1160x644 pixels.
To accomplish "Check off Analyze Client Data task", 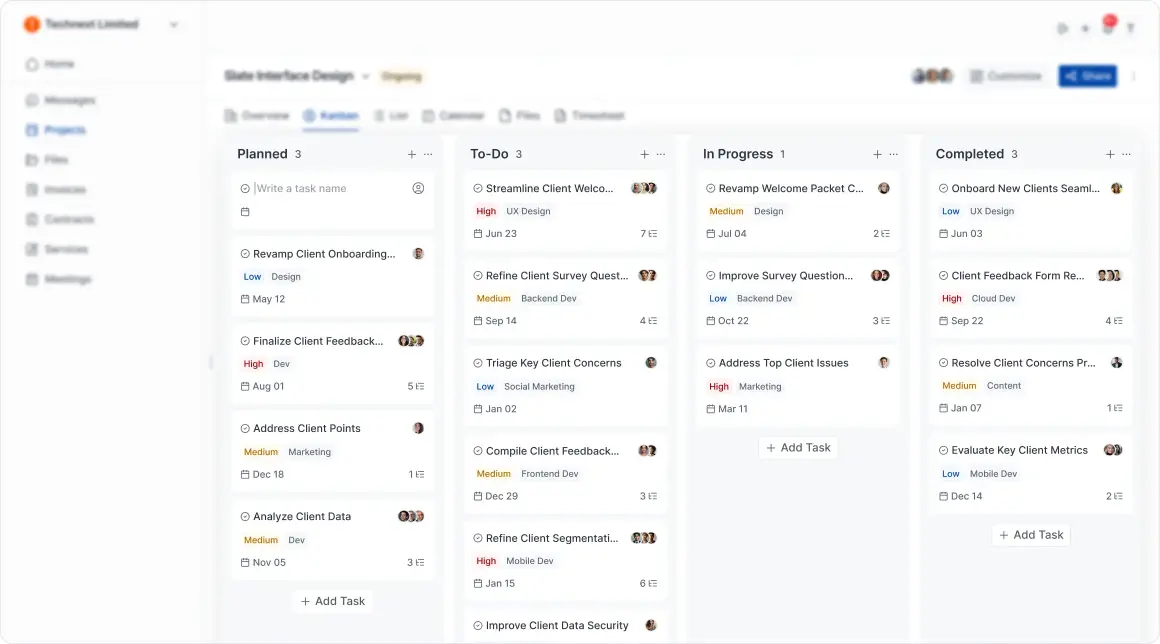I will pyautogui.click(x=245, y=517).
